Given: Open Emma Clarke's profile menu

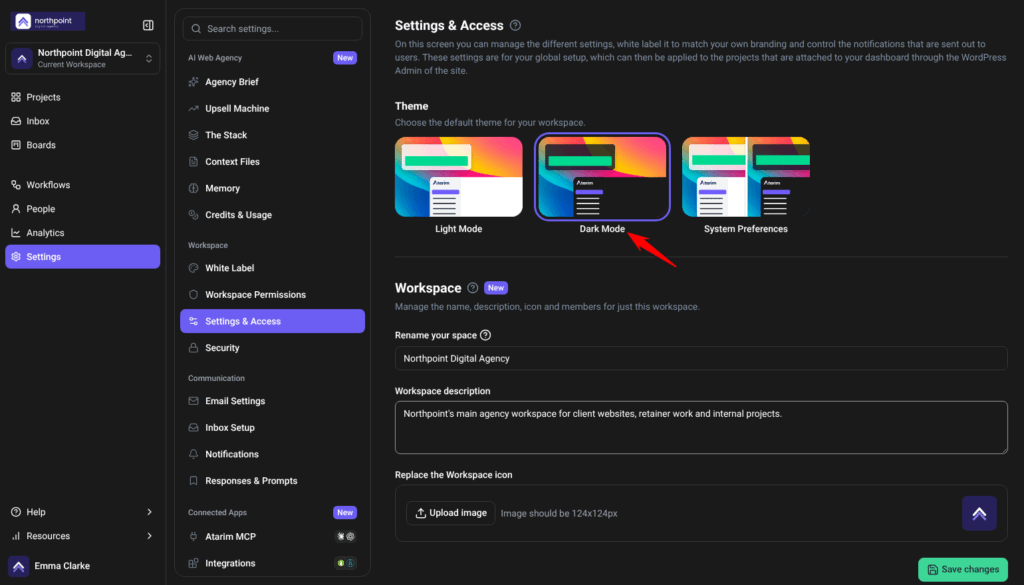Looking at the screenshot, I should tap(82, 566).
